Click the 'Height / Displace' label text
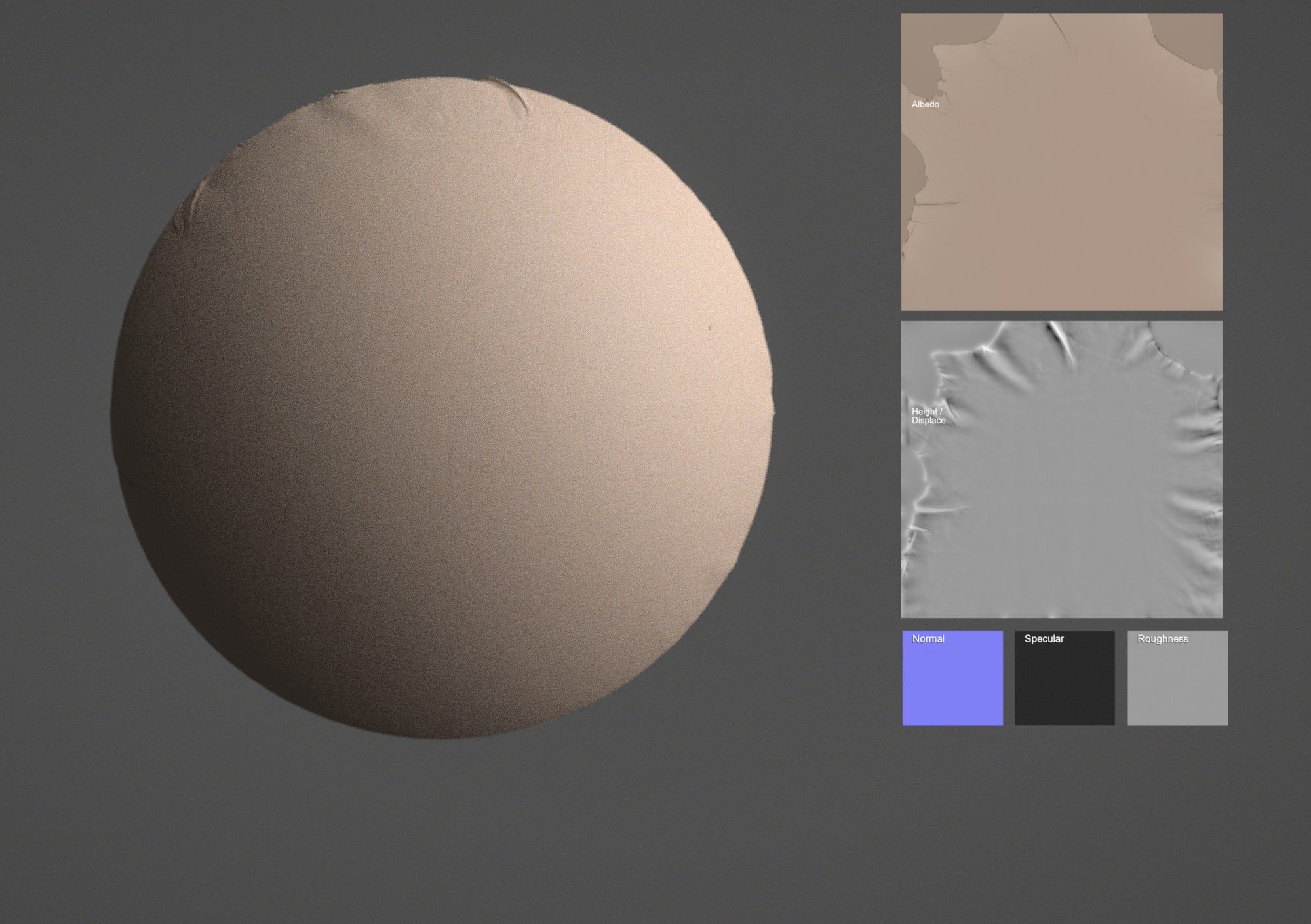The height and width of the screenshot is (924, 1311). click(x=928, y=416)
